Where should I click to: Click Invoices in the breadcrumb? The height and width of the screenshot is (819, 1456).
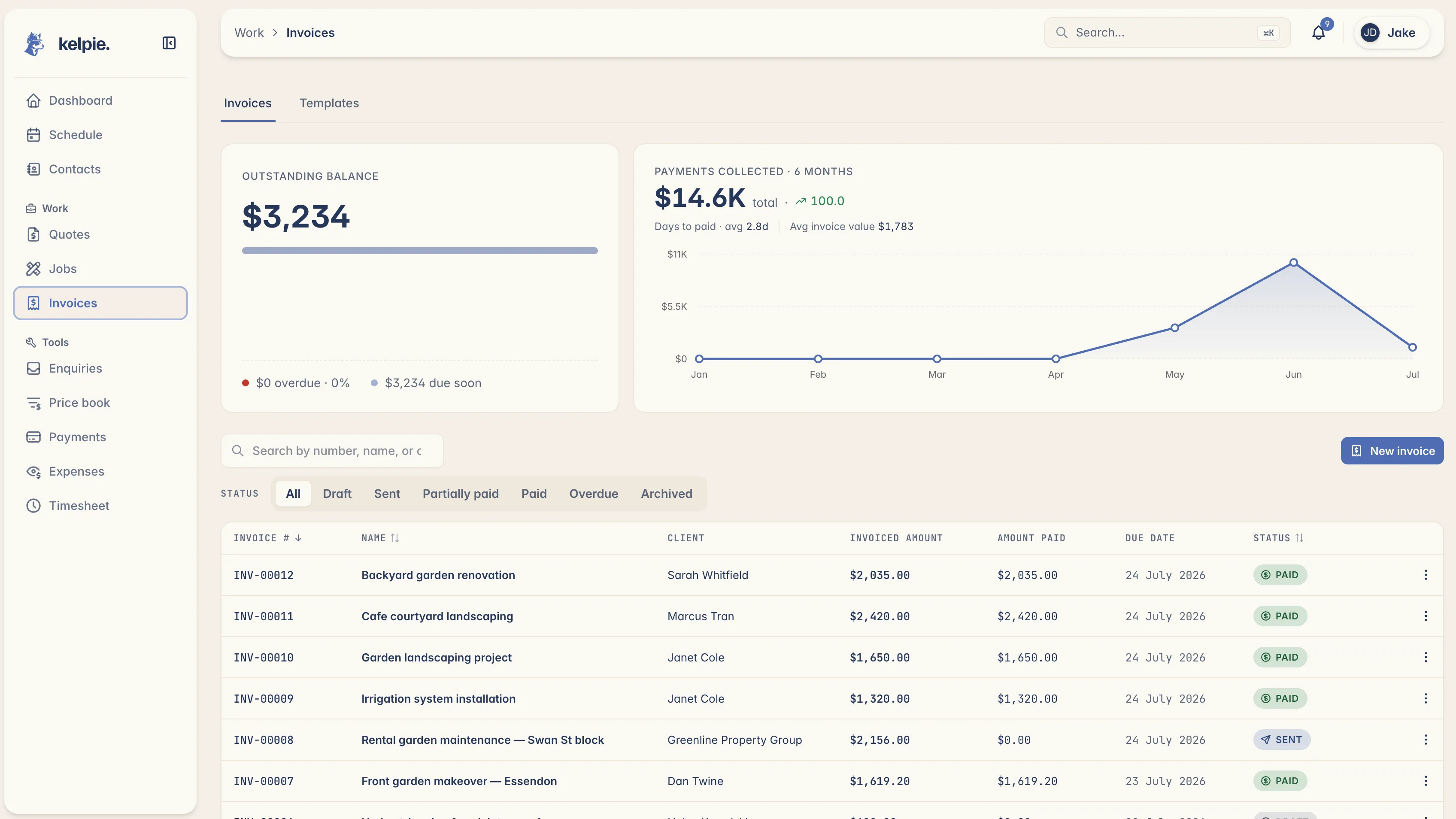pyautogui.click(x=310, y=33)
